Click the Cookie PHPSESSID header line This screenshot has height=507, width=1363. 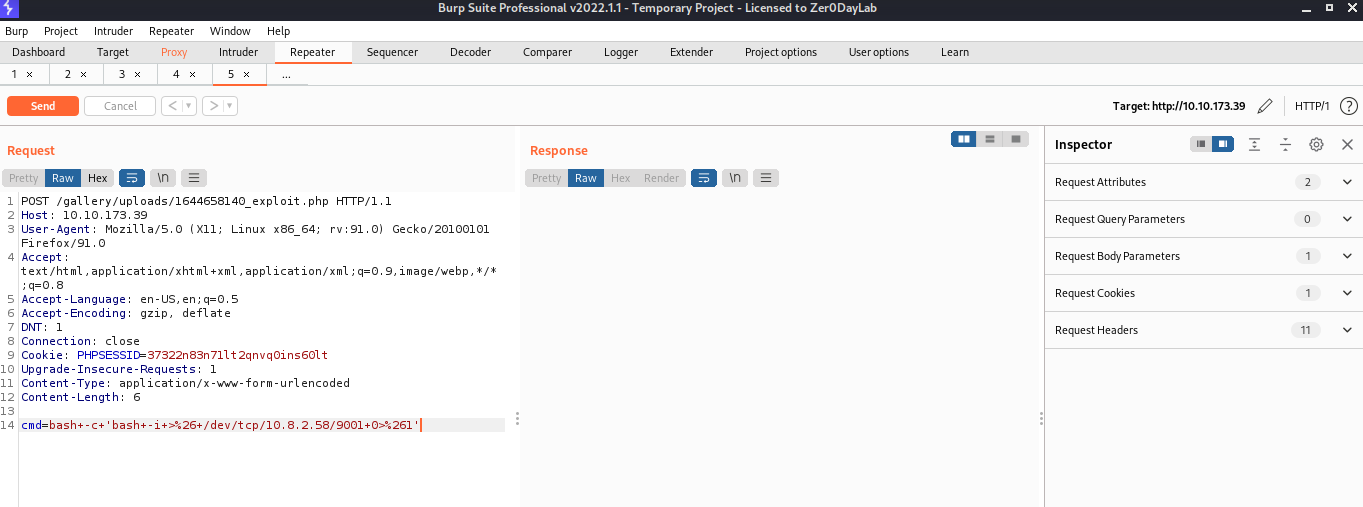pos(174,355)
